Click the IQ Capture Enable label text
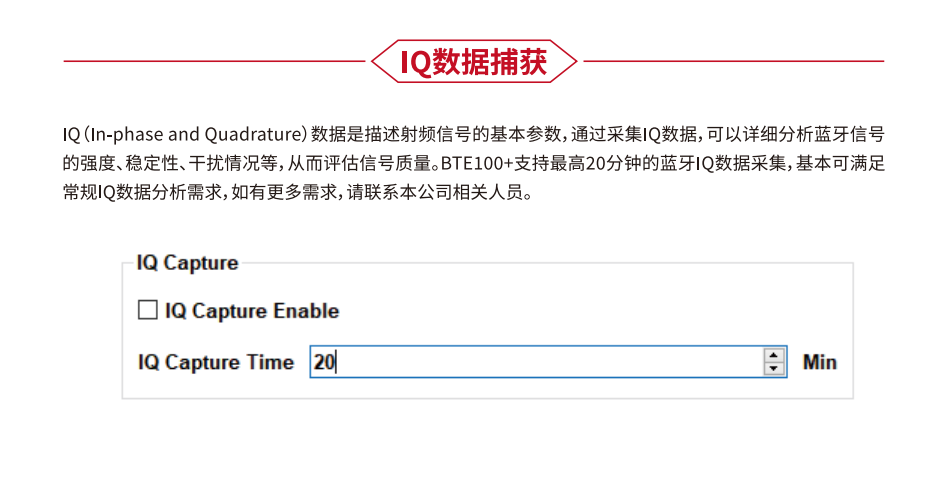This screenshot has width=951, height=504. [x=252, y=311]
